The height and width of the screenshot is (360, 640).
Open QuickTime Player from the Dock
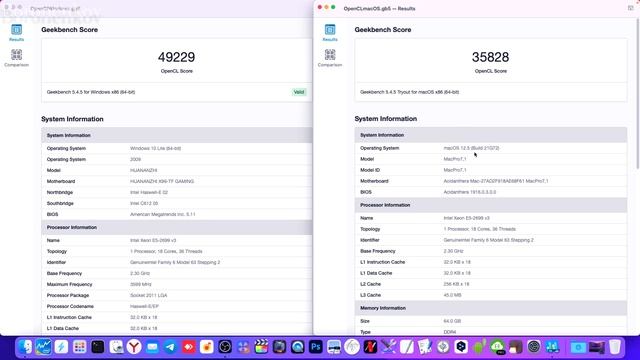pyautogui.click(x=298, y=347)
